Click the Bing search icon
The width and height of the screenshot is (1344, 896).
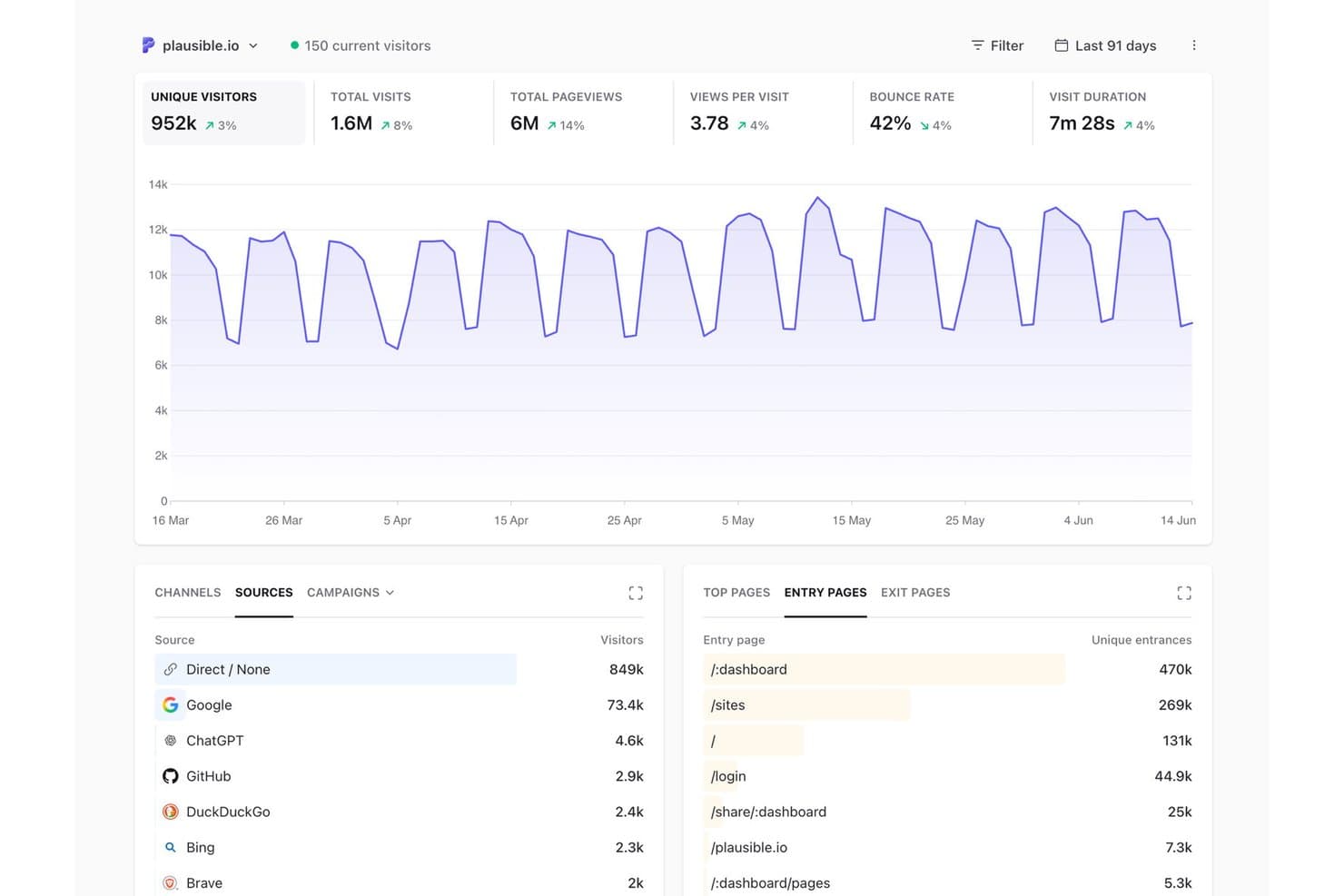(x=171, y=847)
